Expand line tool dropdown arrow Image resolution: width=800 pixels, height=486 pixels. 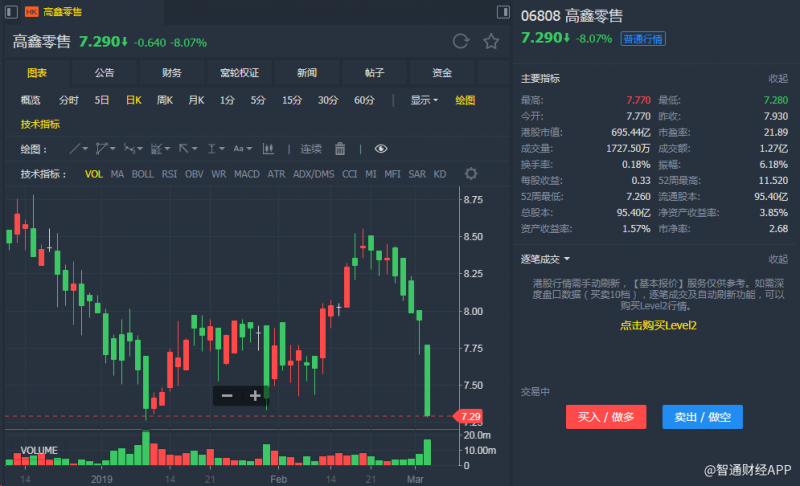coord(85,149)
